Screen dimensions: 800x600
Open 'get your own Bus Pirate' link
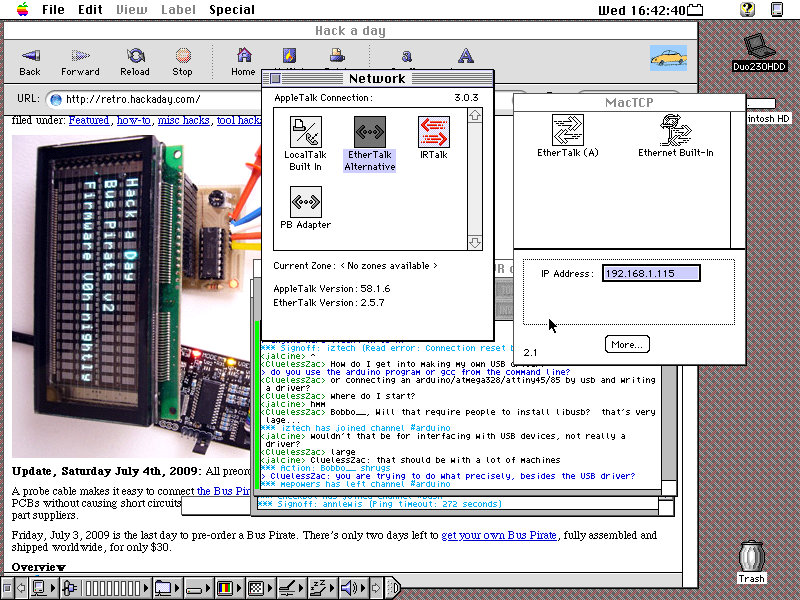(x=498, y=535)
